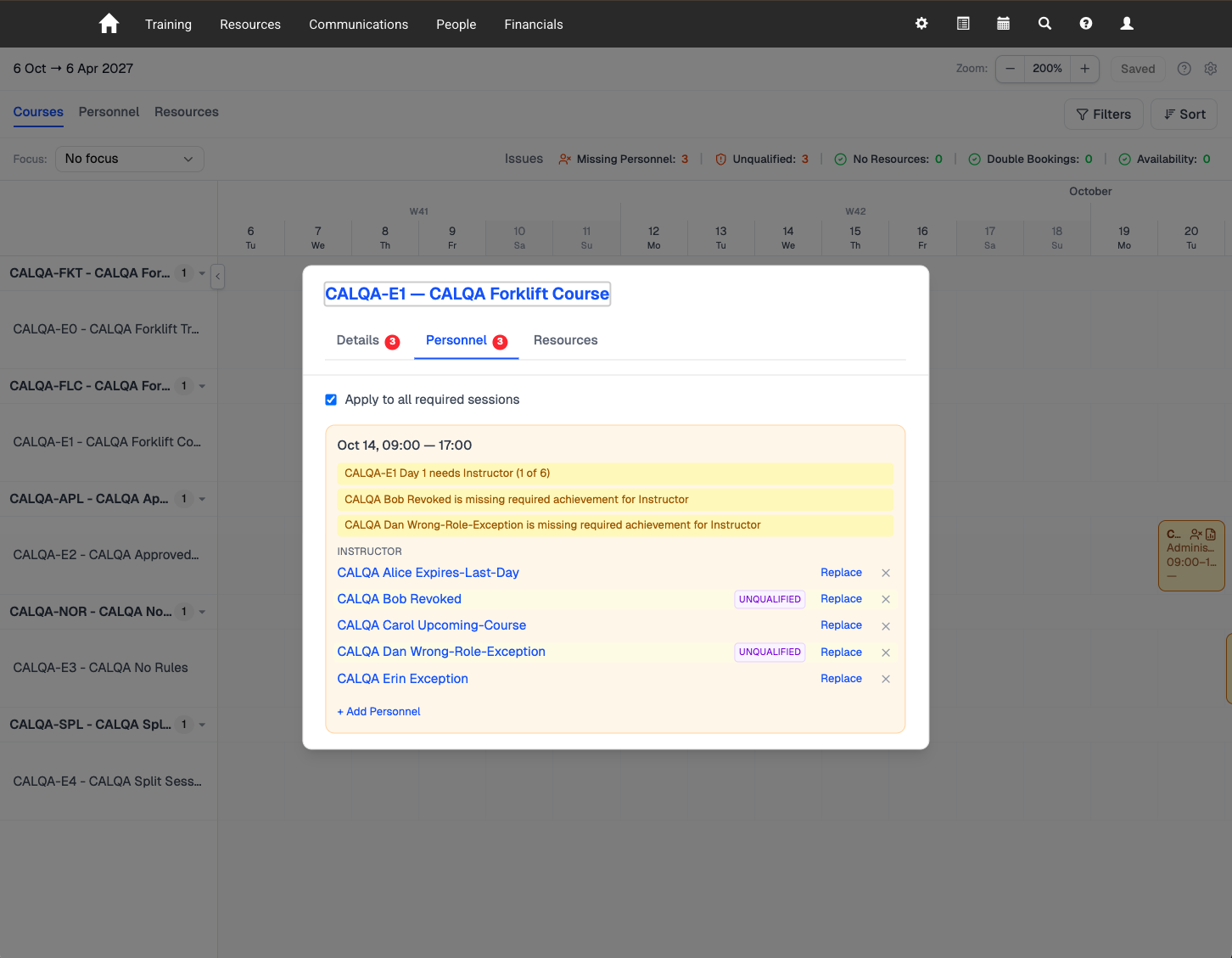Viewport: 1232px width, 958px height.
Task: Open the calendar icon in top bar
Action: [x=1003, y=24]
